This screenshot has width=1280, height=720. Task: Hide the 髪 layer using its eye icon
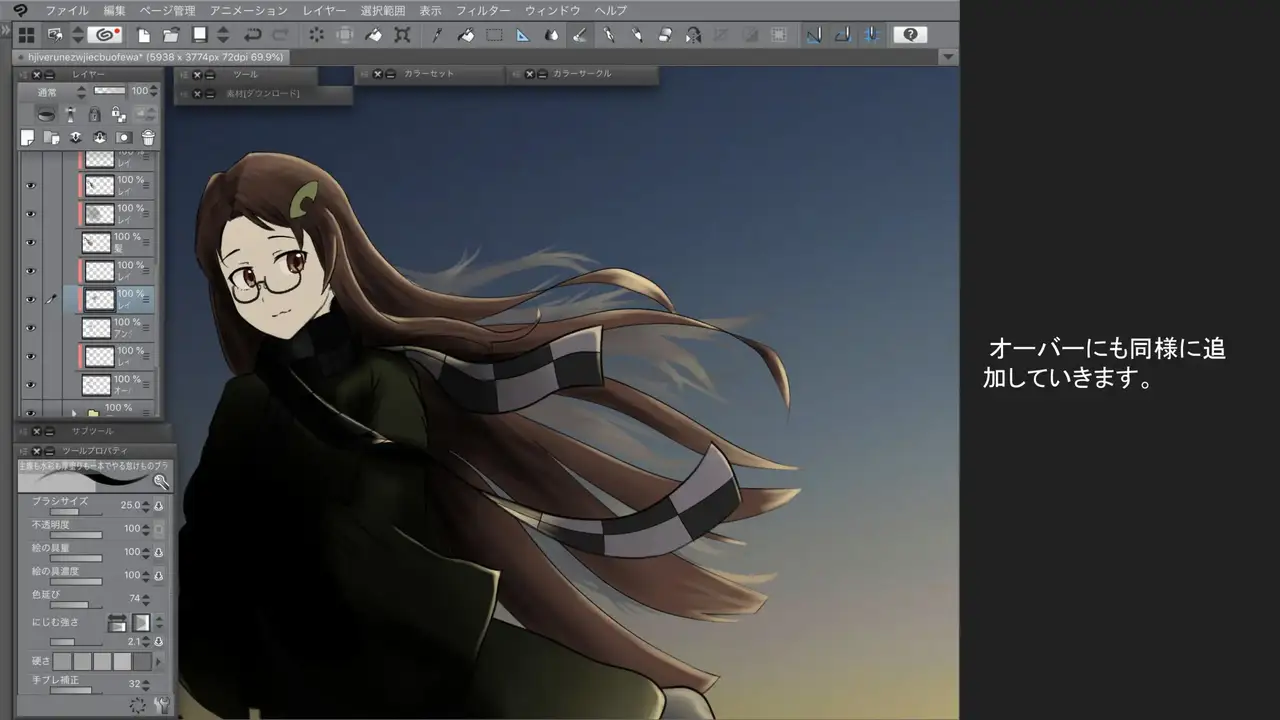click(31, 243)
